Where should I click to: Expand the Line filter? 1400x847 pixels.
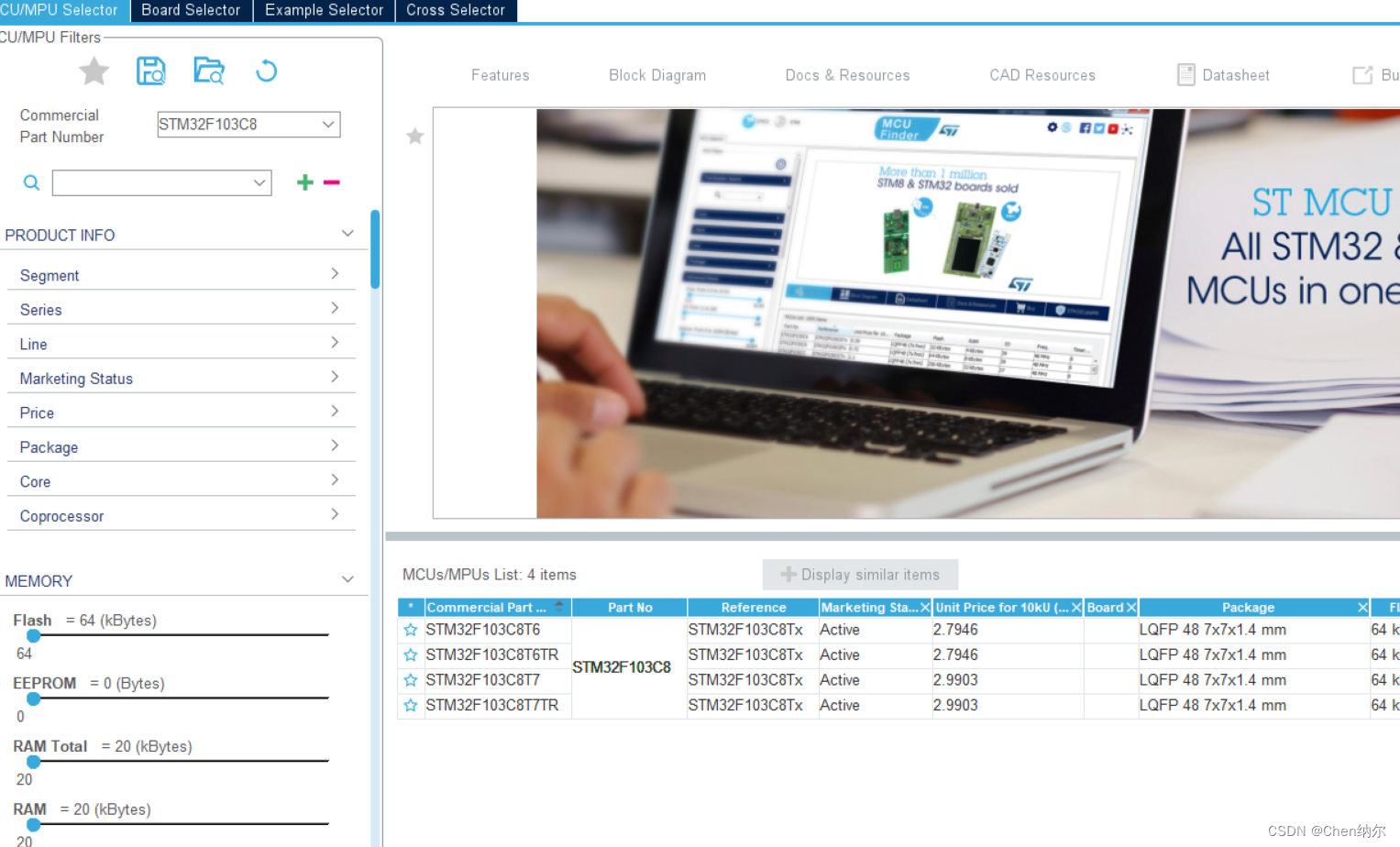pos(335,343)
